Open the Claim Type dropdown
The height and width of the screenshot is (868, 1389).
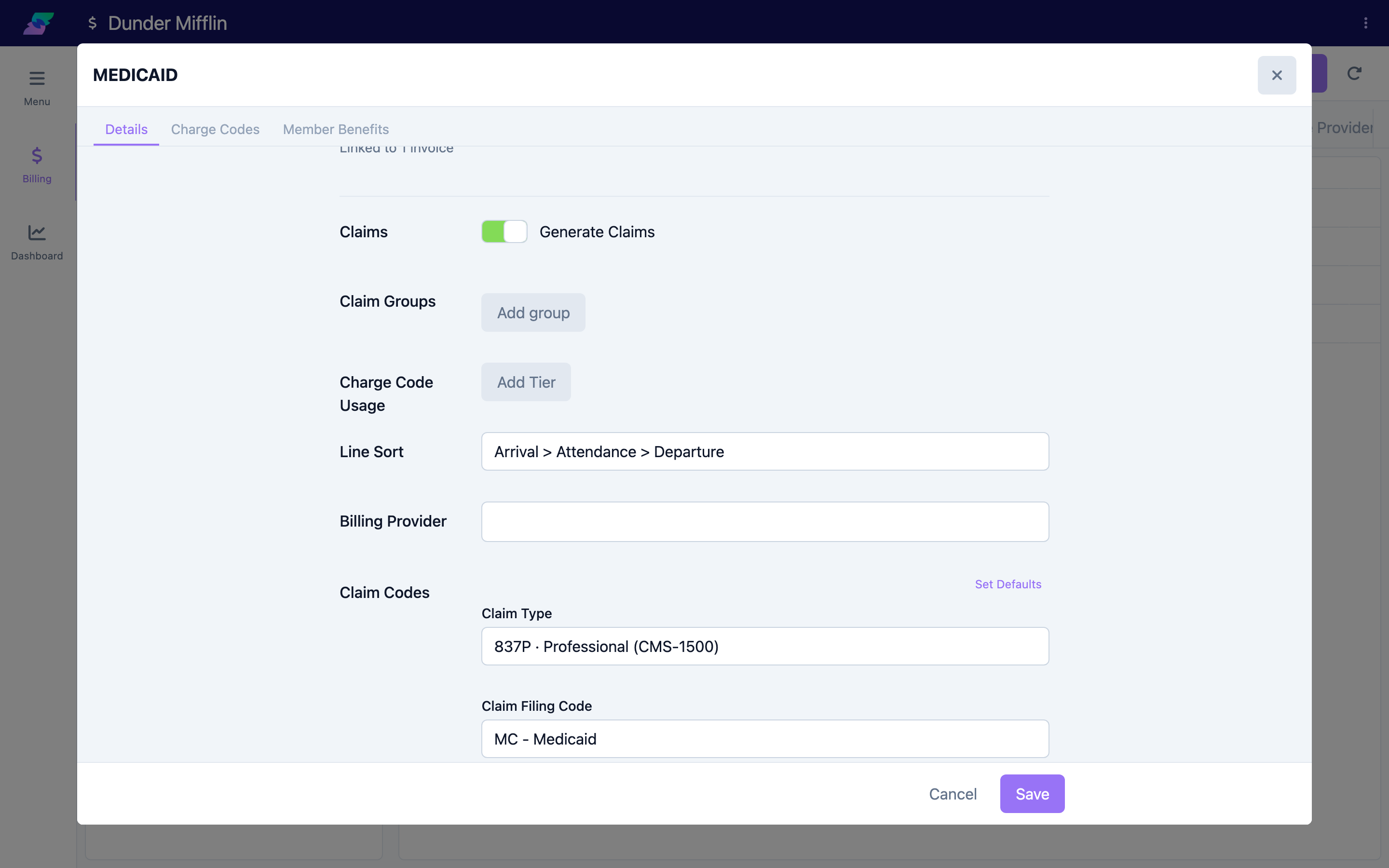click(764, 646)
